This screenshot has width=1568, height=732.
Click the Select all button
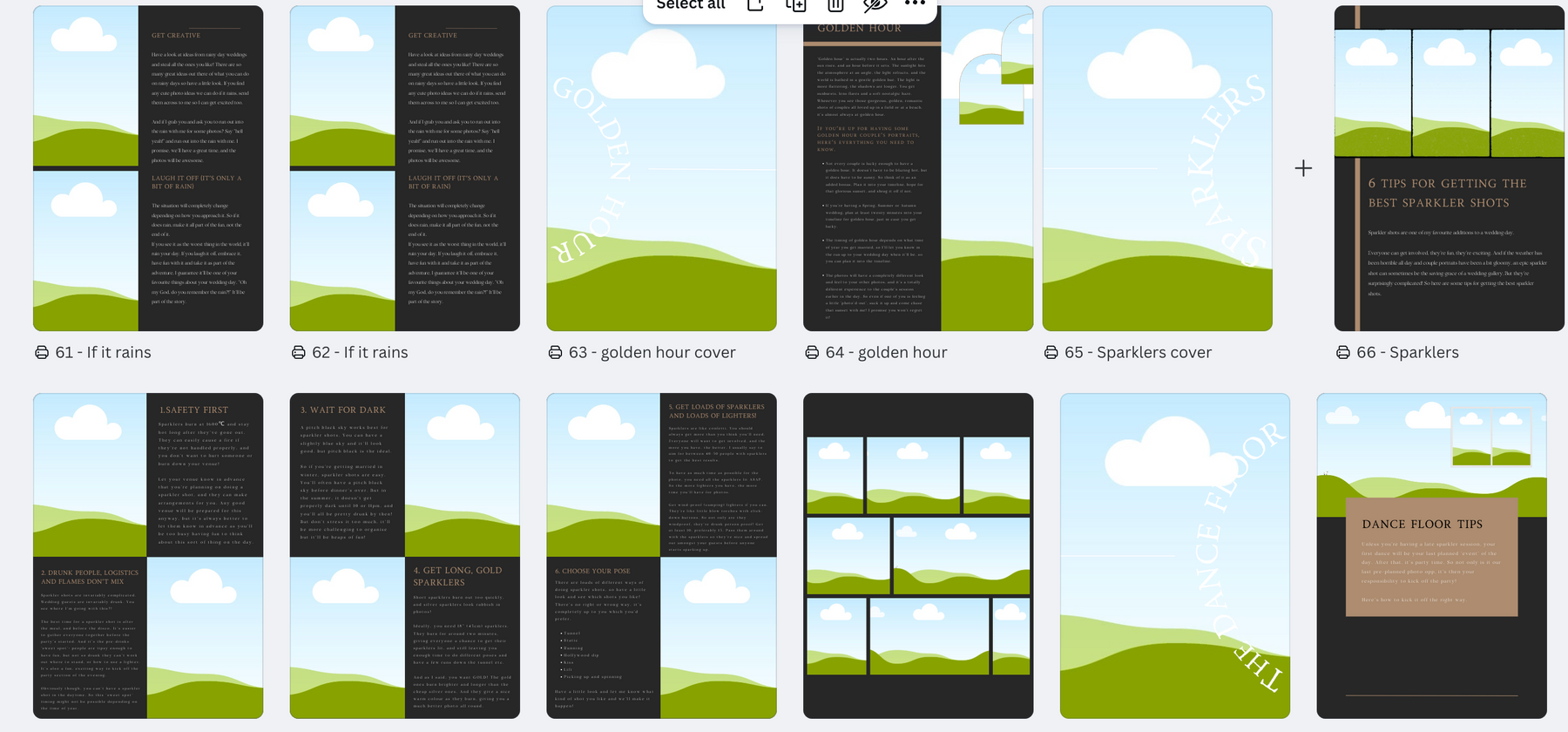tap(691, 5)
